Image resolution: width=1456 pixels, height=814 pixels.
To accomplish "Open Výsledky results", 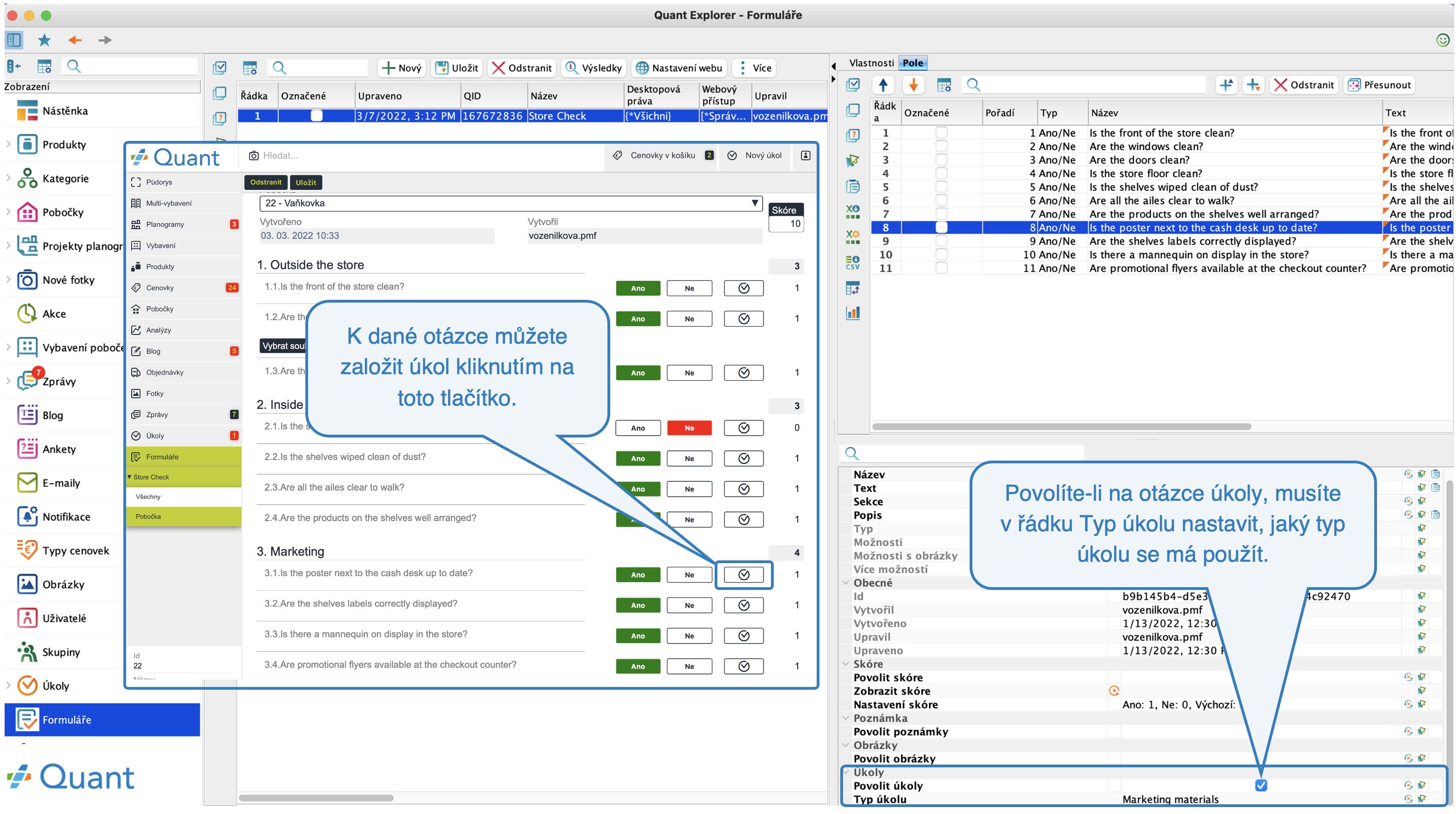I will 594,68.
